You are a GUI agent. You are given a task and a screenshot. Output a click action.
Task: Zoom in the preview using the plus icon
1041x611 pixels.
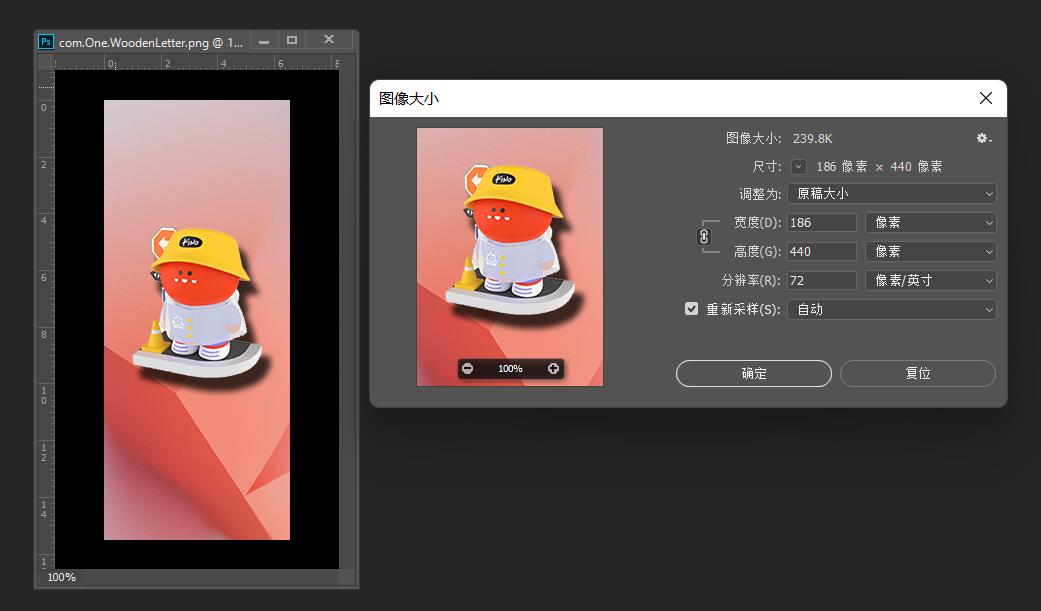(x=553, y=368)
